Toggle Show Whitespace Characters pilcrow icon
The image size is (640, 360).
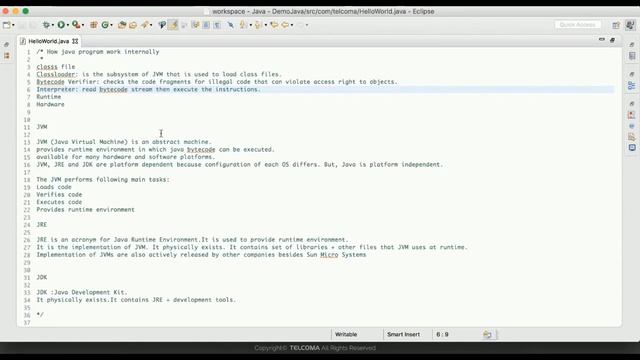pos(217,25)
